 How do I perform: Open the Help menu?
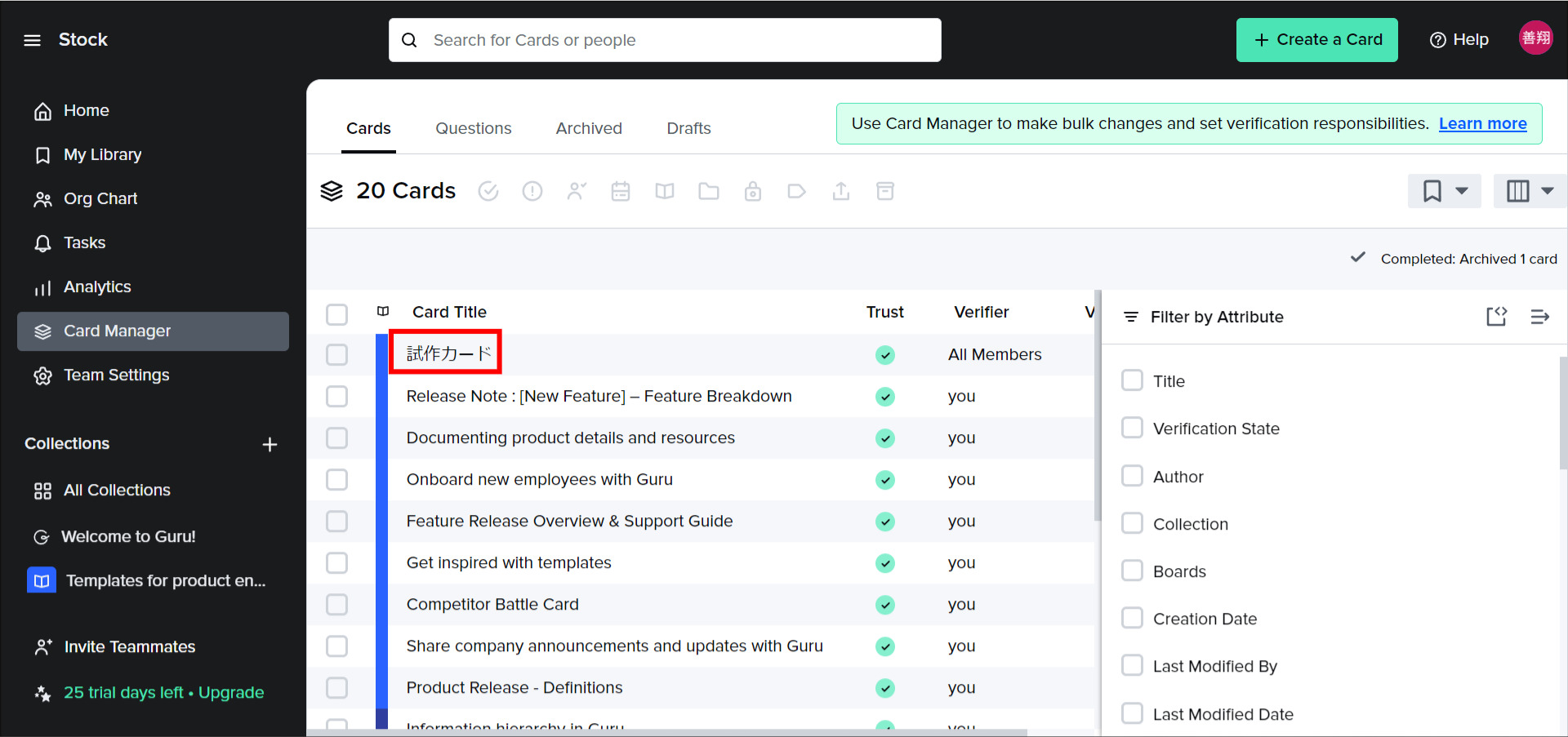1459,40
